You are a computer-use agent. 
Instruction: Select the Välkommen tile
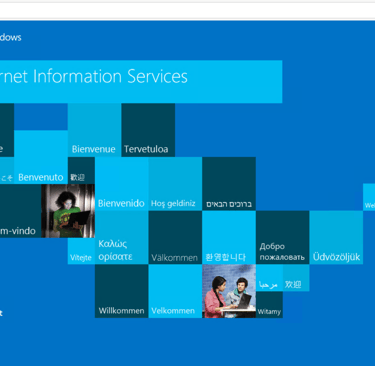click(175, 237)
